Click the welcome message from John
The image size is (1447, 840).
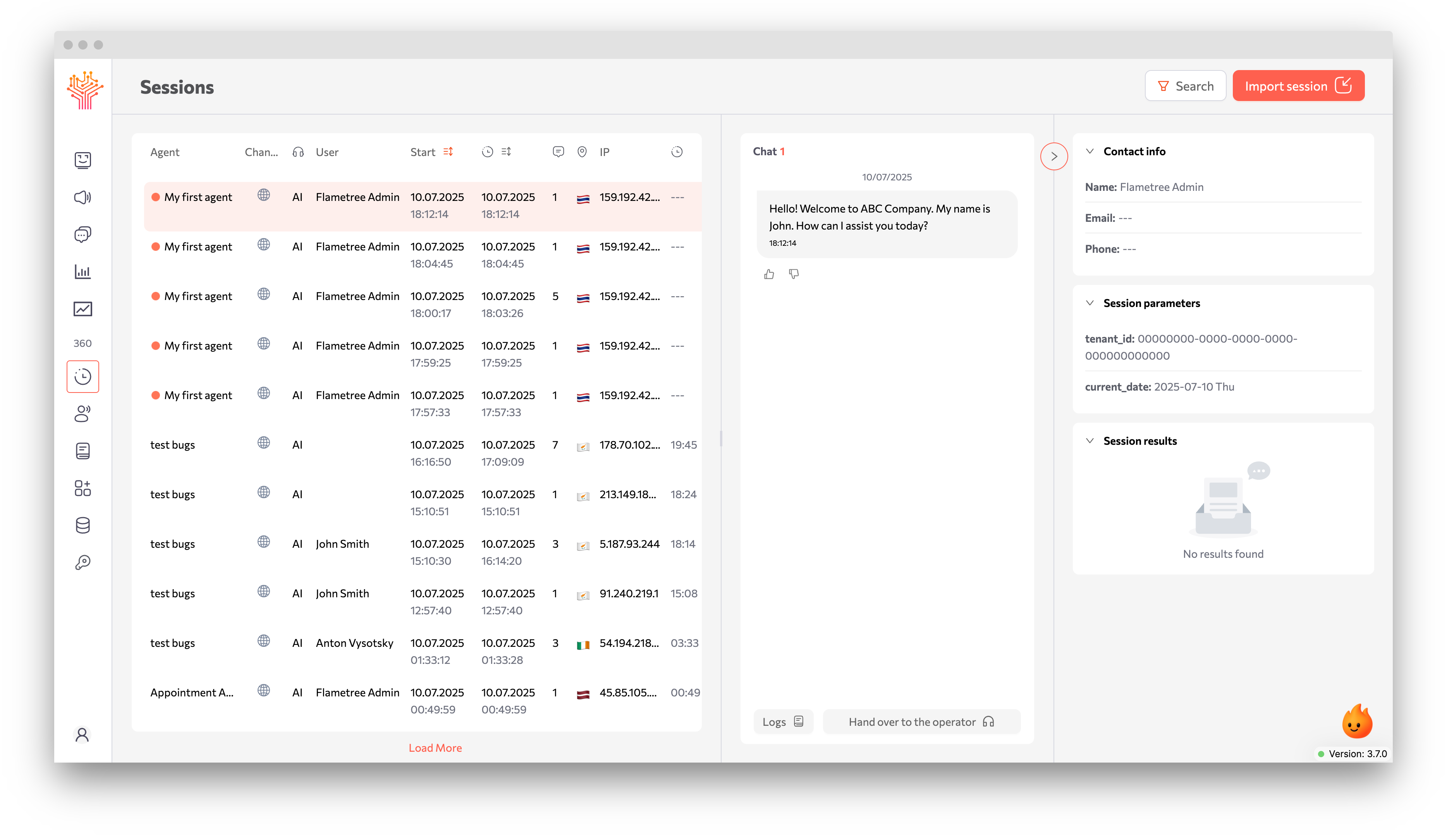tap(887, 225)
